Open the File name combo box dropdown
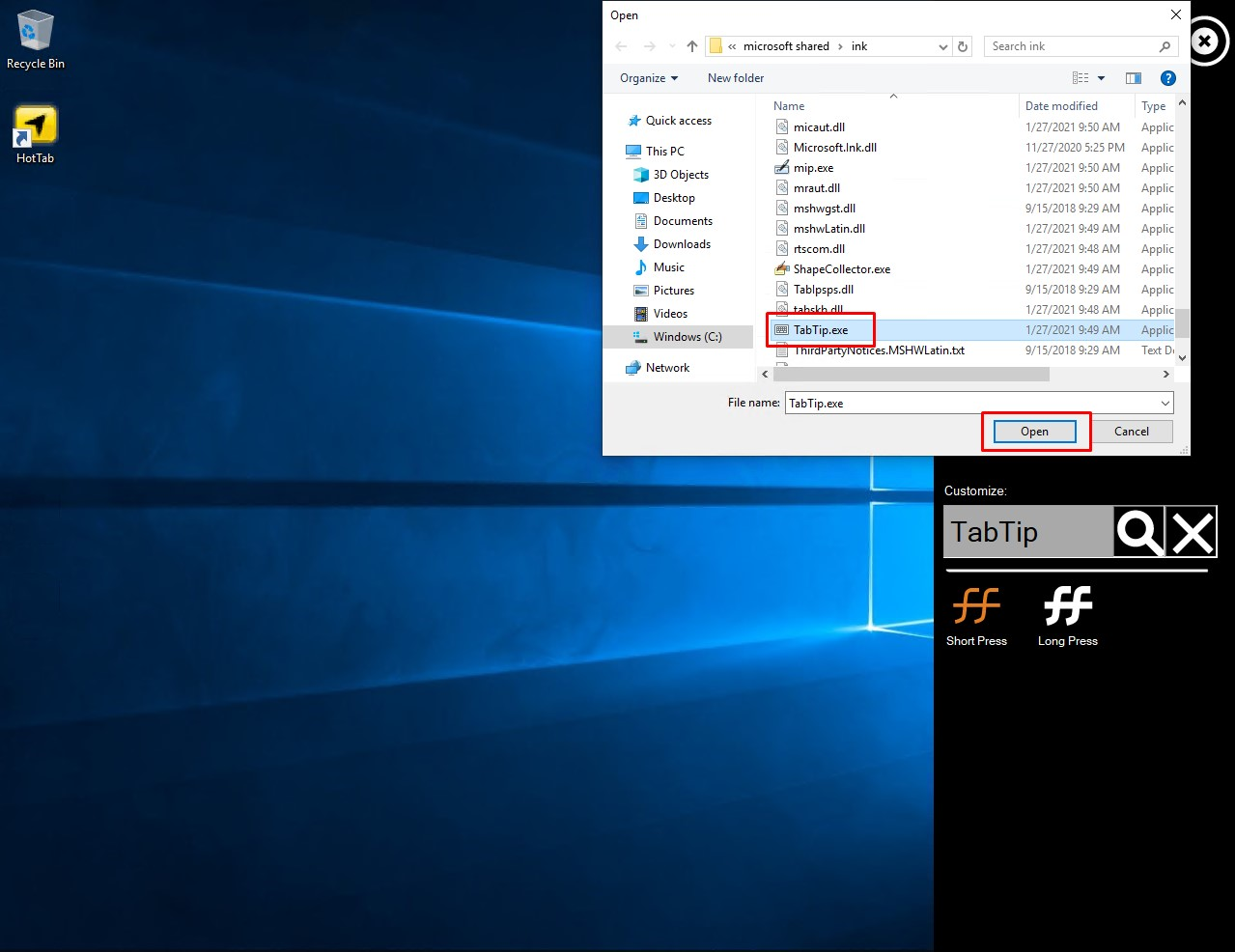 (1165, 403)
